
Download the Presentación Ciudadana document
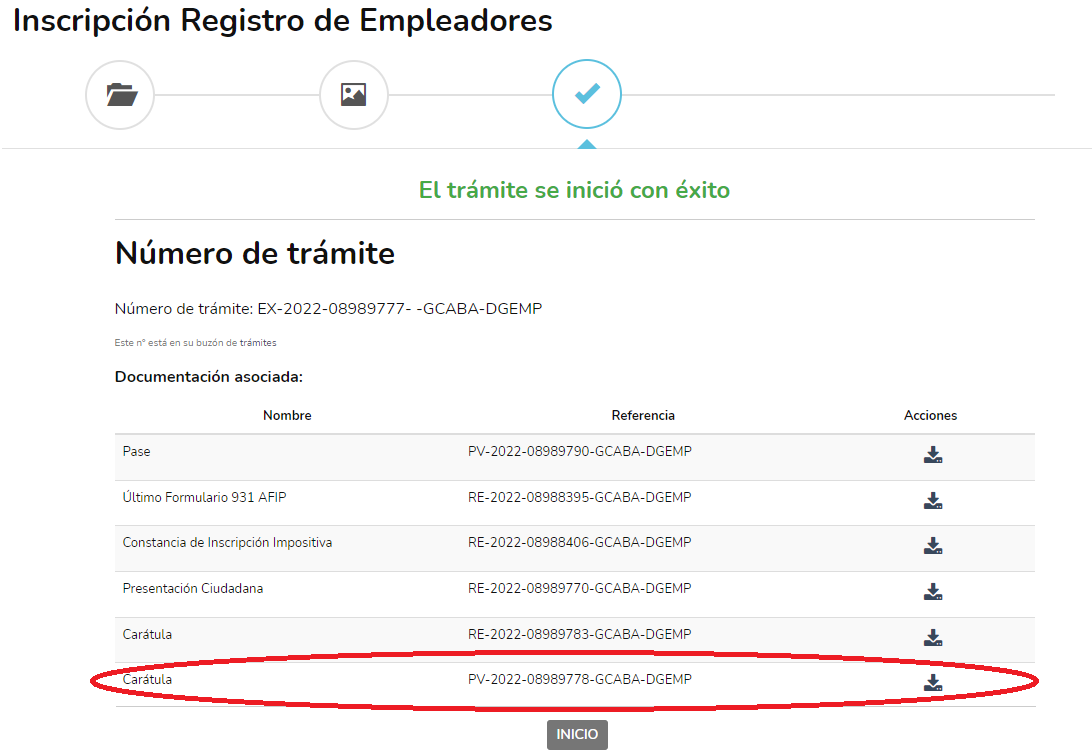[932, 592]
